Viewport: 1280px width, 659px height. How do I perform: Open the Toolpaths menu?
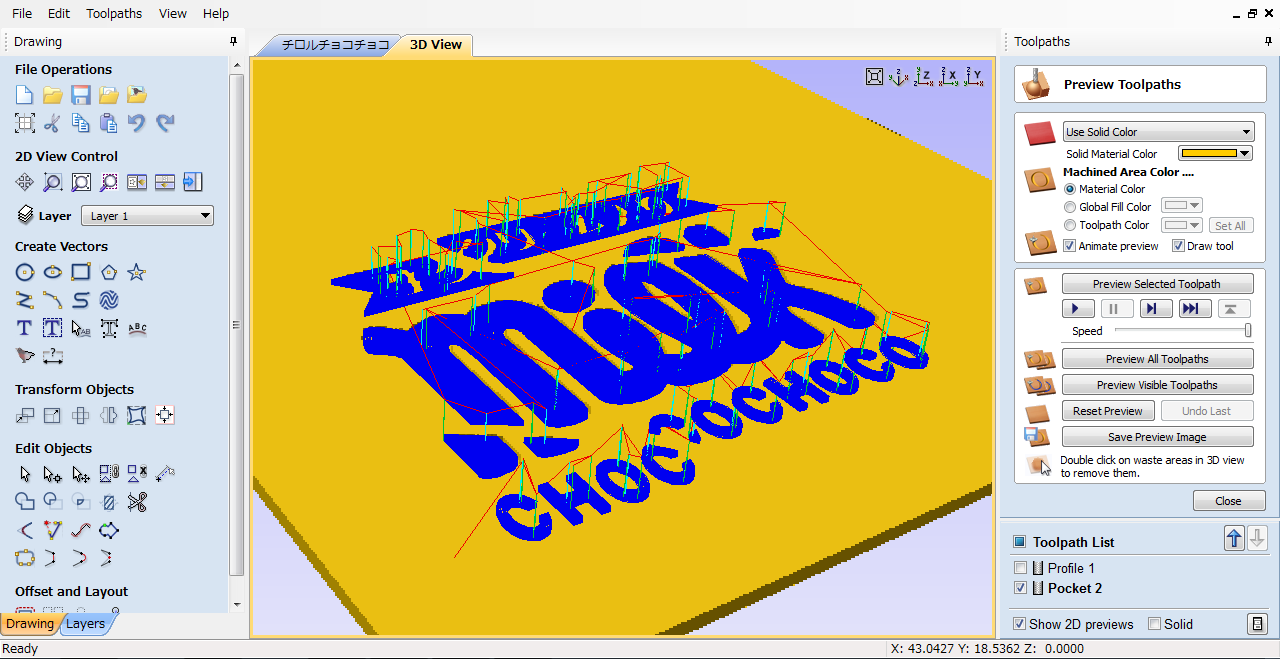click(x=114, y=14)
